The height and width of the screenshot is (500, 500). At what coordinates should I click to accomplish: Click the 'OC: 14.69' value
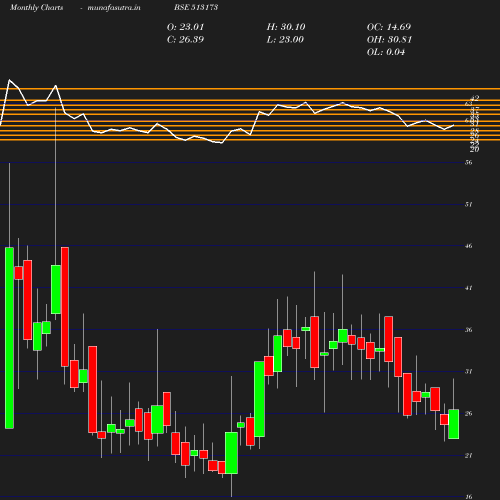[x=389, y=27]
